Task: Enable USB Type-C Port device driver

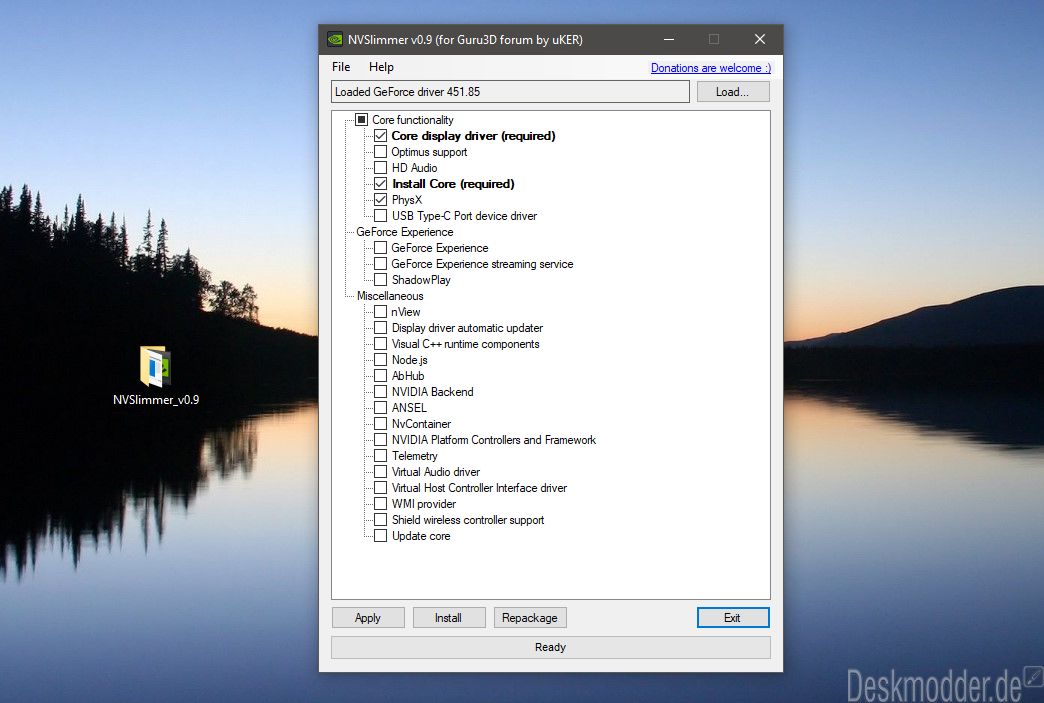Action: click(380, 216)
